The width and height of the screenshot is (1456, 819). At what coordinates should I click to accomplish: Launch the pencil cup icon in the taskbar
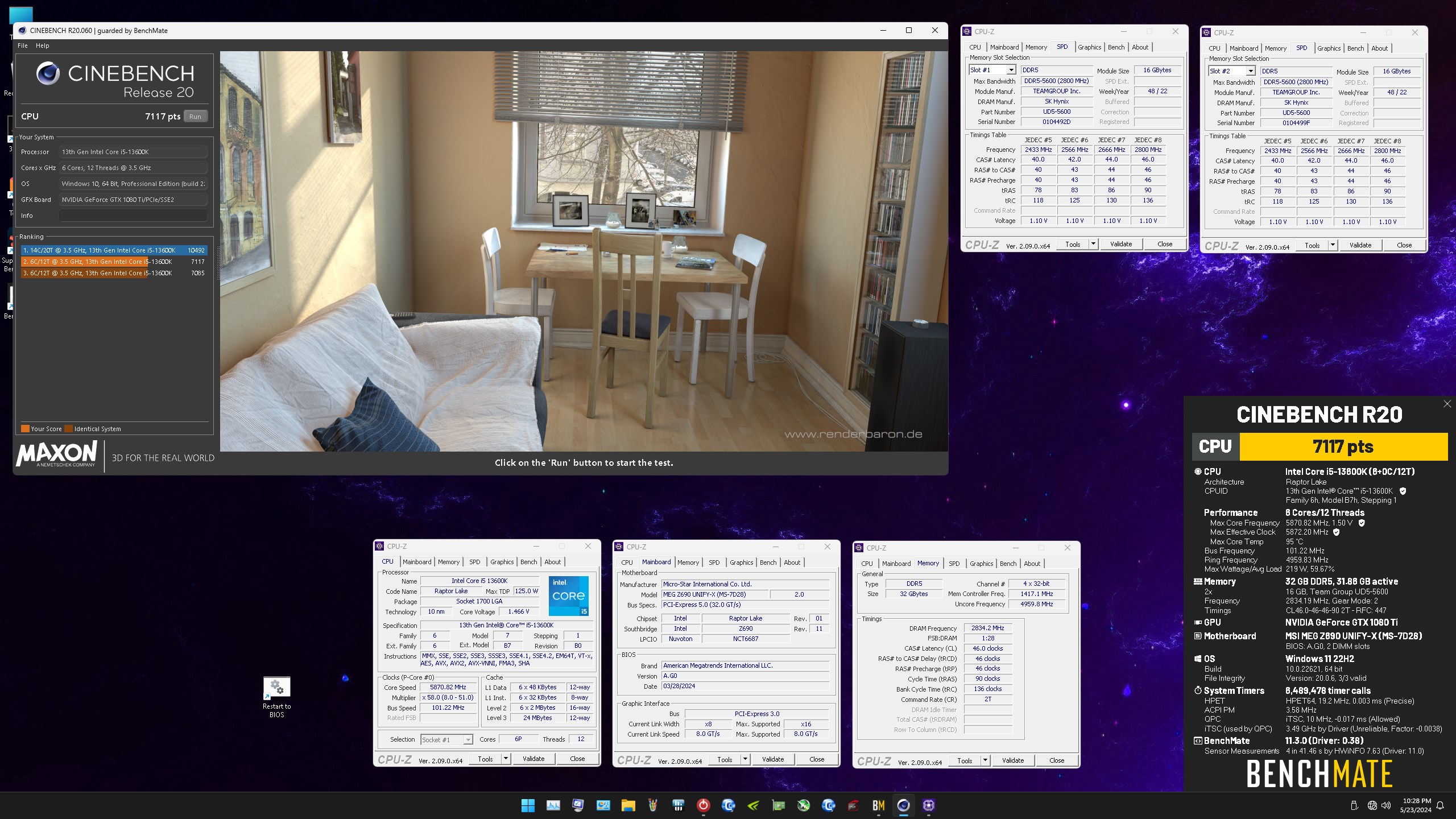(653, 805)
